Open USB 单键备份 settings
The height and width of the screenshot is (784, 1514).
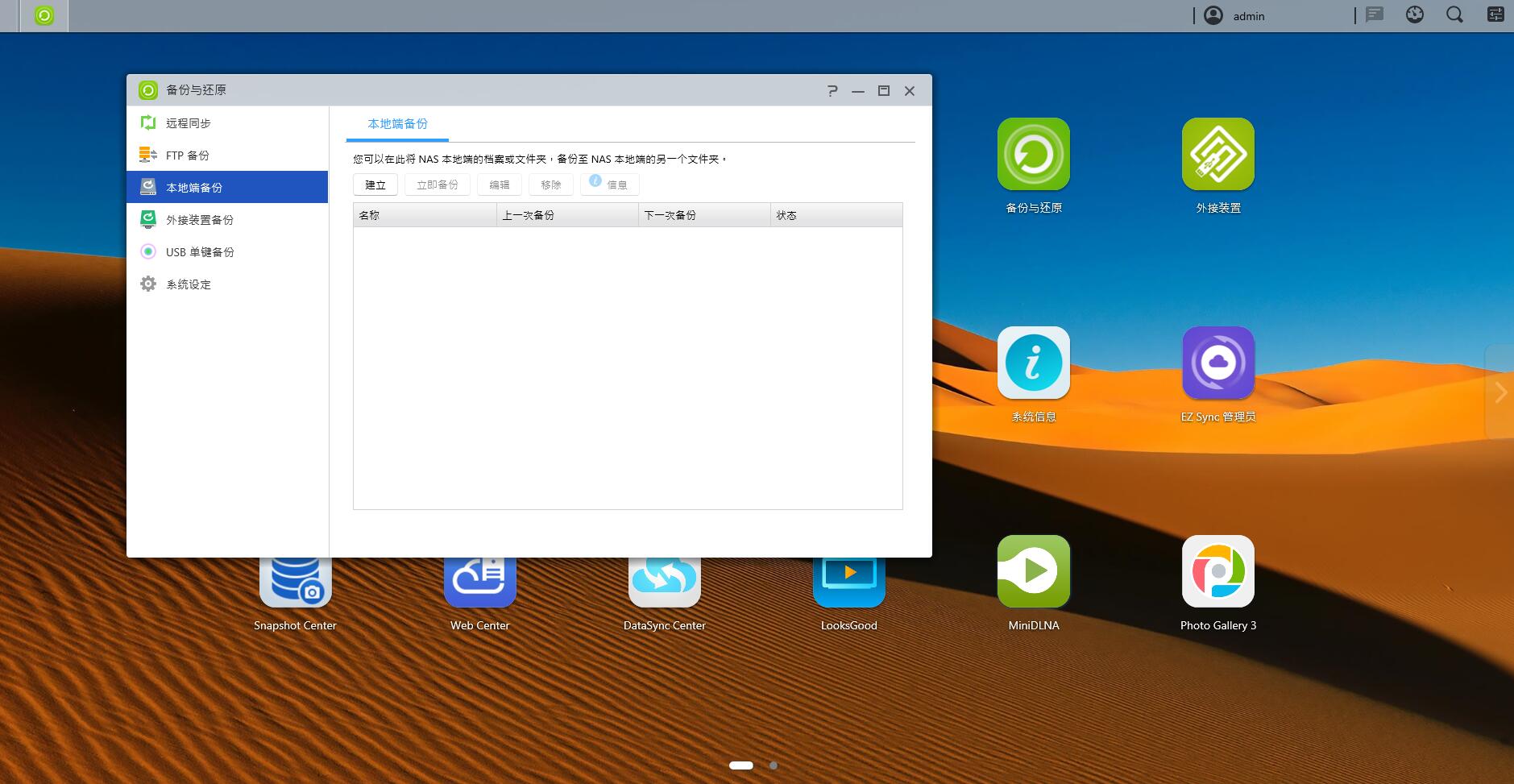(199, 252)
